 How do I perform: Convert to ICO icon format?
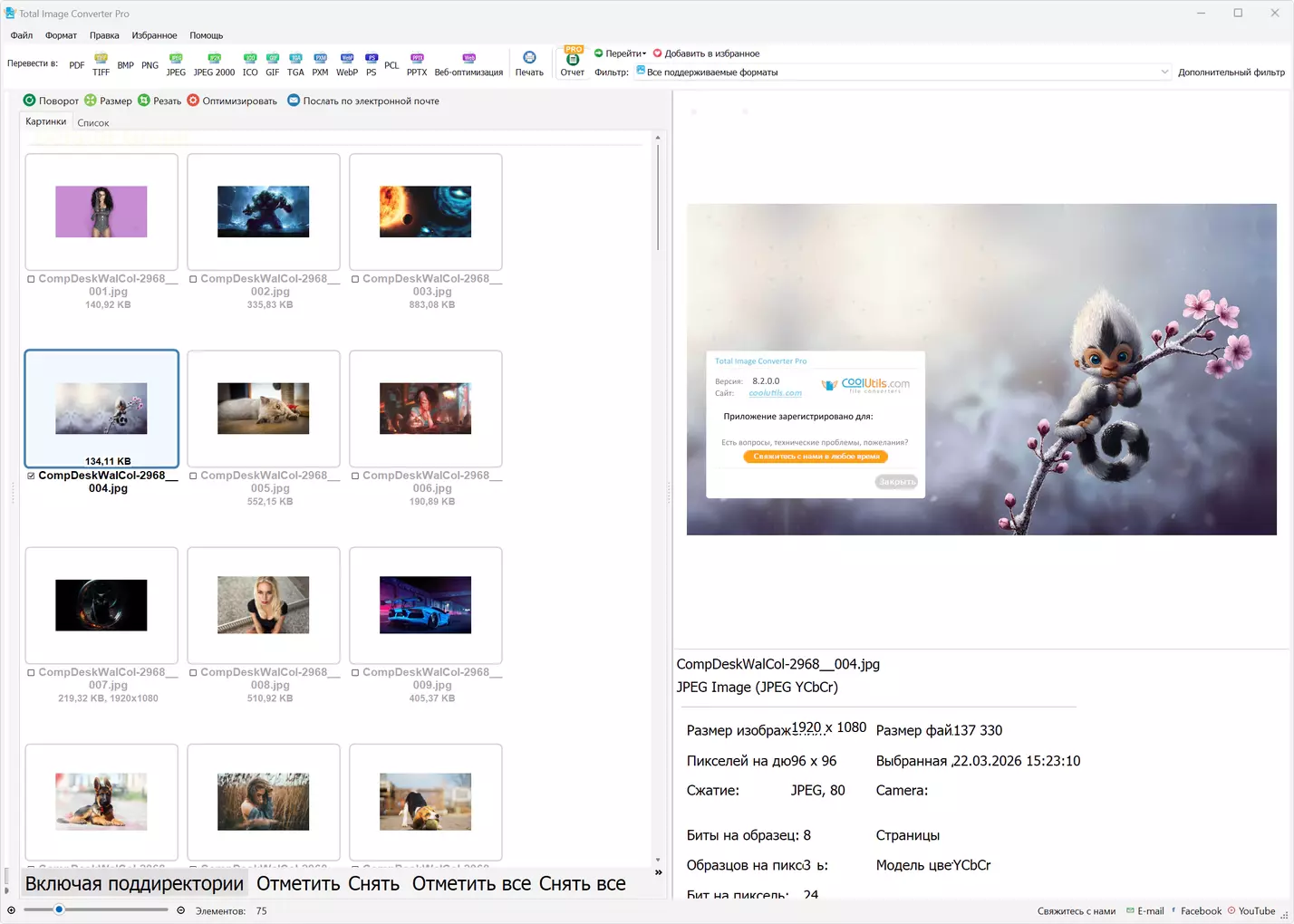tap(250, 65)
